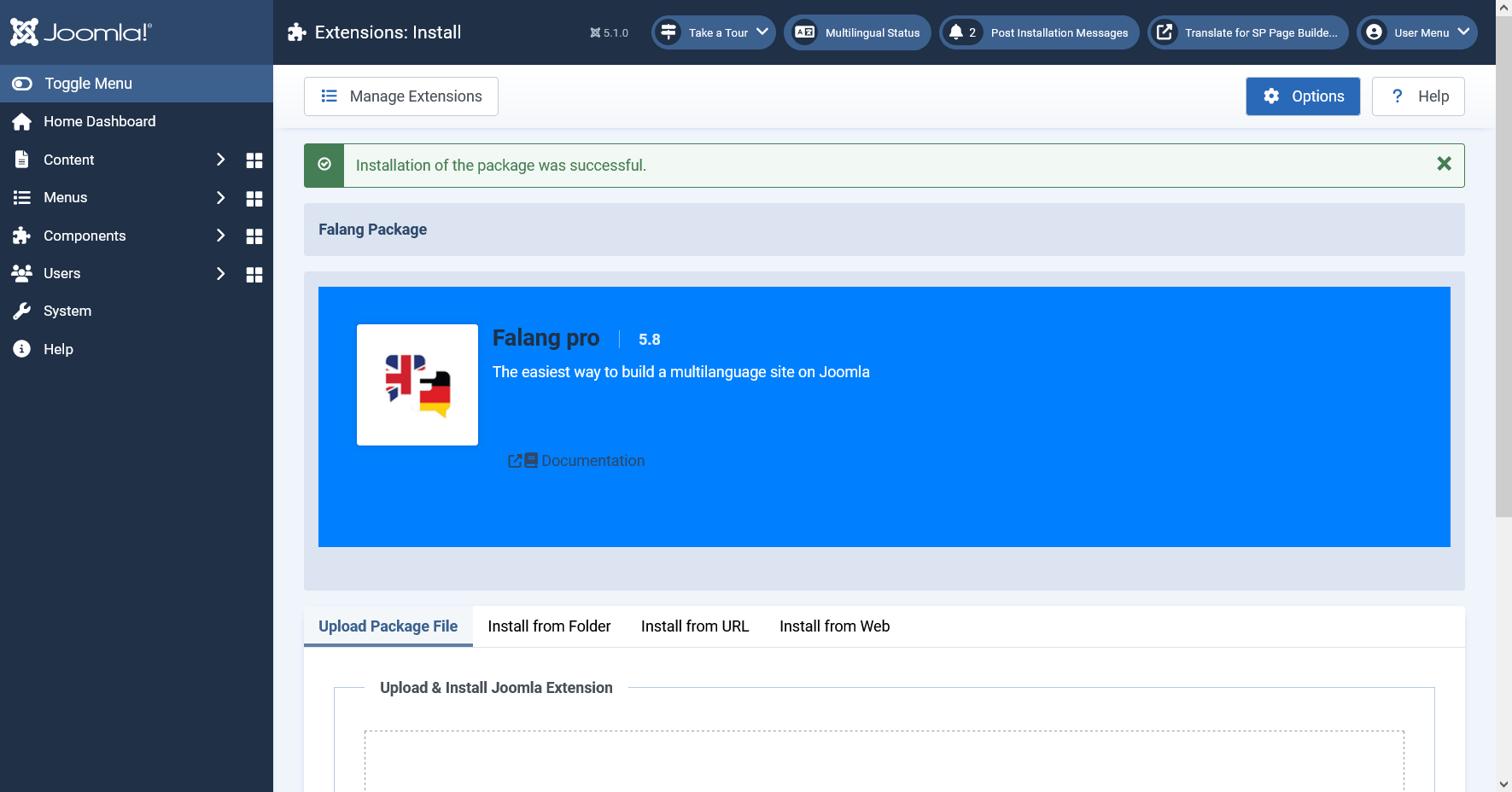This screenshot has height=792, width=1512.
Task: Click the Documentation book icon
Action: pos(531,461)
